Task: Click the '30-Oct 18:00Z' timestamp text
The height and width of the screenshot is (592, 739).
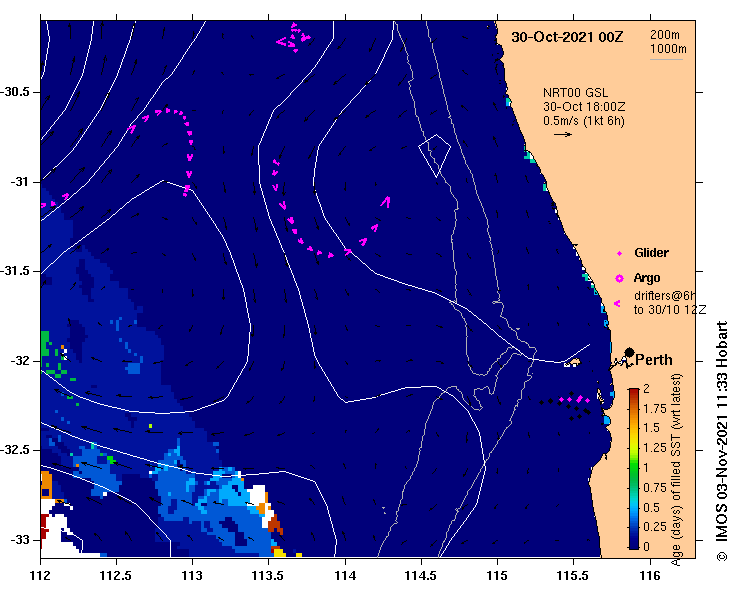Action: [x=584, y=107]
